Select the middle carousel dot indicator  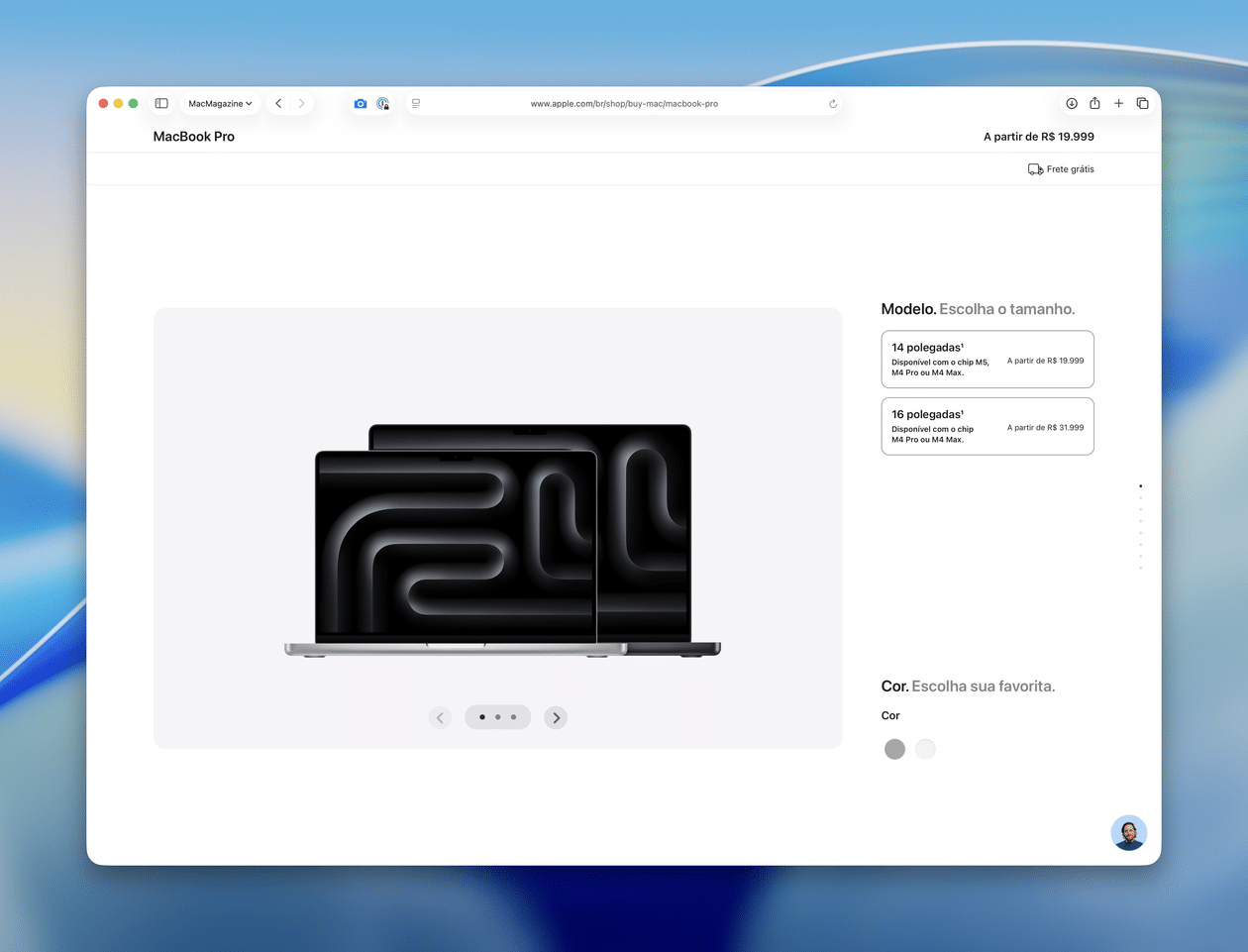[497, 717]
